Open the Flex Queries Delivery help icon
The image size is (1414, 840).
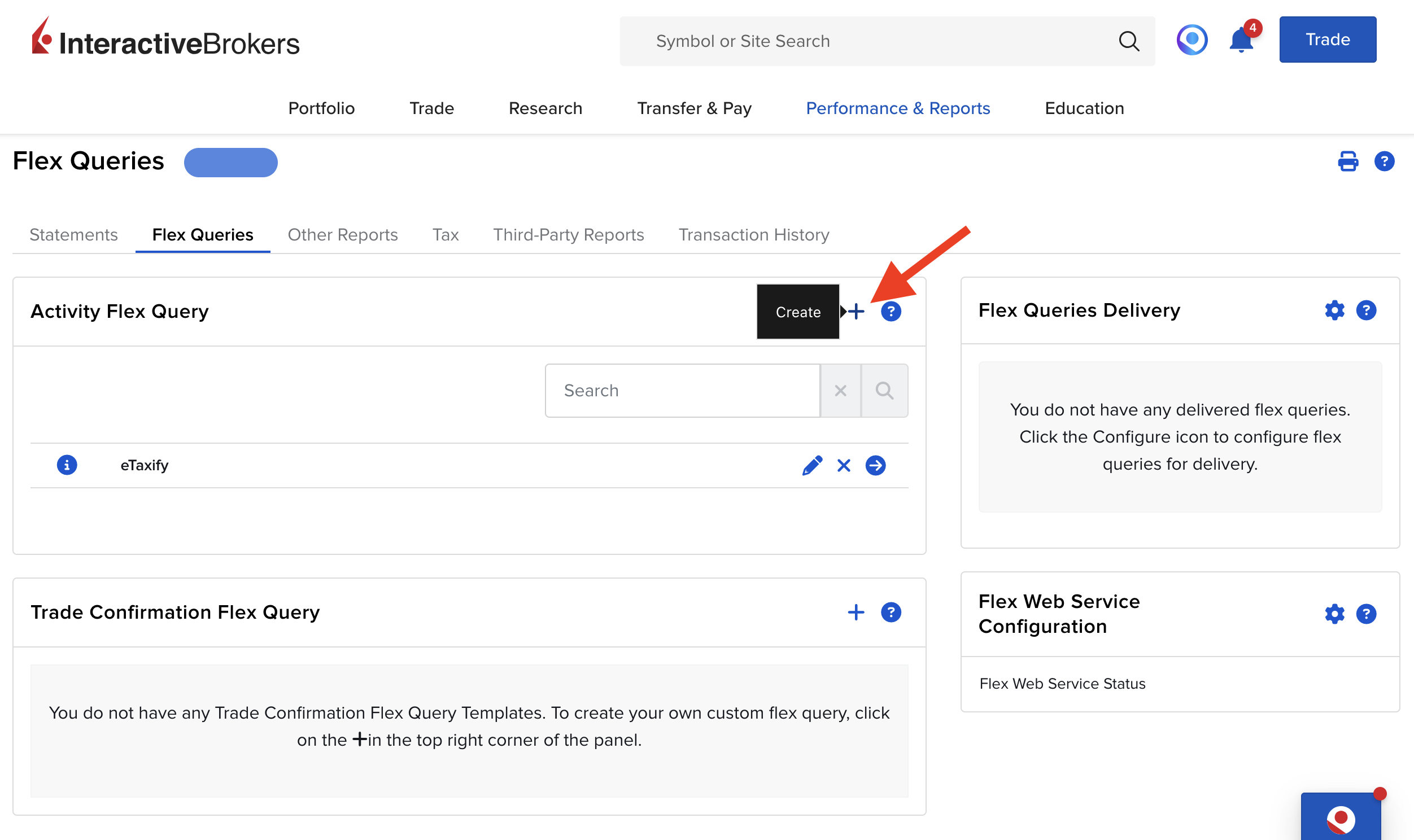[1366, 310]
